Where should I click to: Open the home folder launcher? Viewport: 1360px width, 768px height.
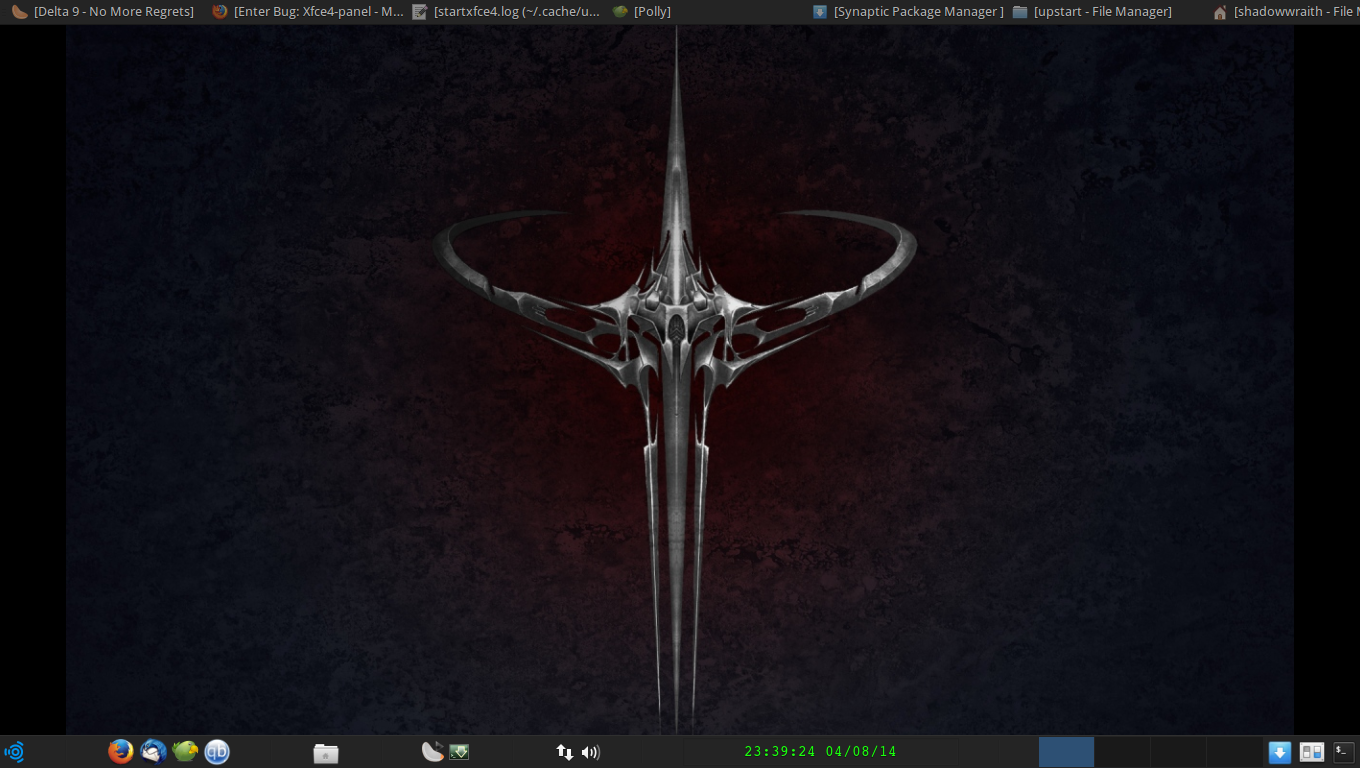point(326,753)
